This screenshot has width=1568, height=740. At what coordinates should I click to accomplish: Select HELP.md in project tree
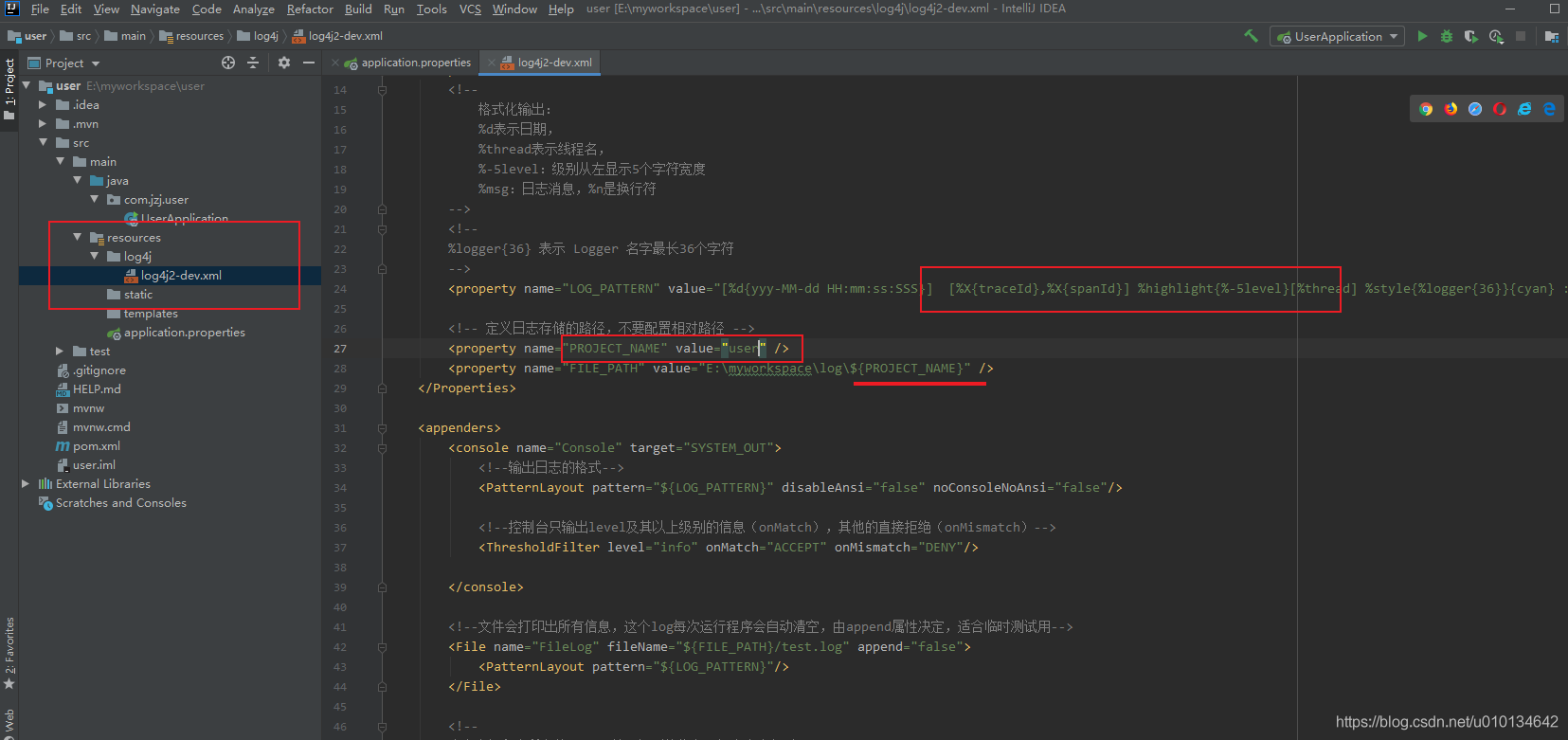tap(97, 388)
